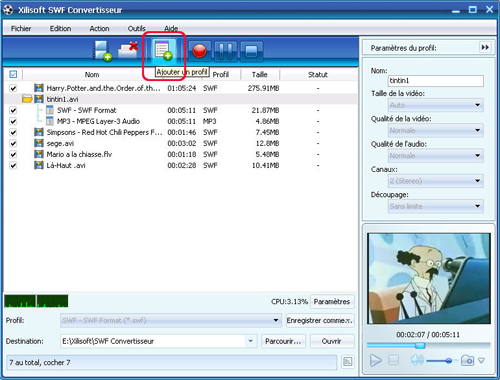The width and height of the screenshot is (500, 380).
Task: Open the Action menu
Action: [x=99, y=28]
